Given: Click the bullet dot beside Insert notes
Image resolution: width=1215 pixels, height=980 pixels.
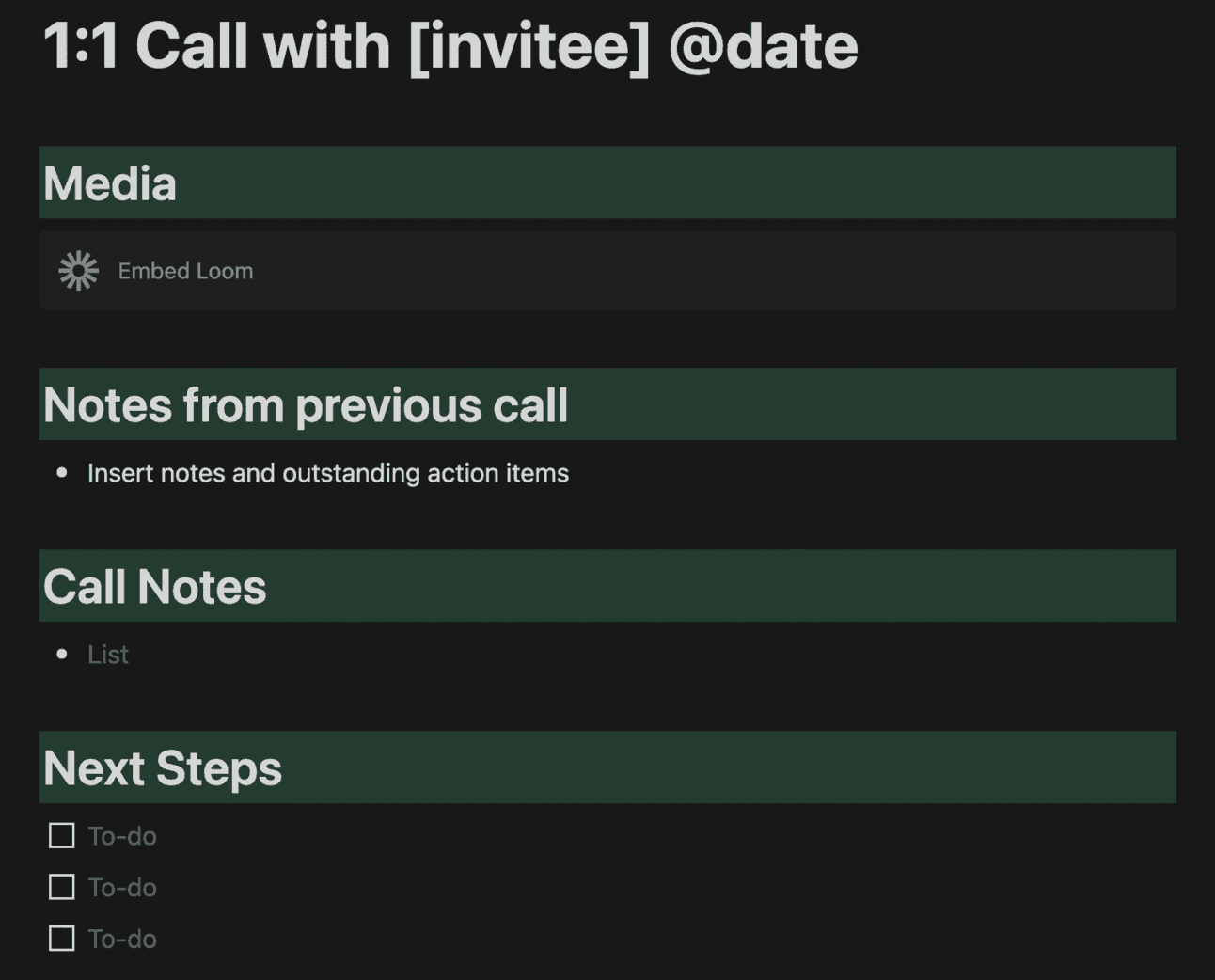Looking at the screenshot, I should [62, 472].
